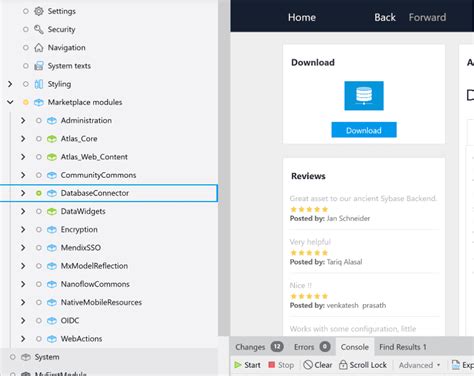Expand the DatabaseConnector module
474x376 pixels.
point(23,193)
